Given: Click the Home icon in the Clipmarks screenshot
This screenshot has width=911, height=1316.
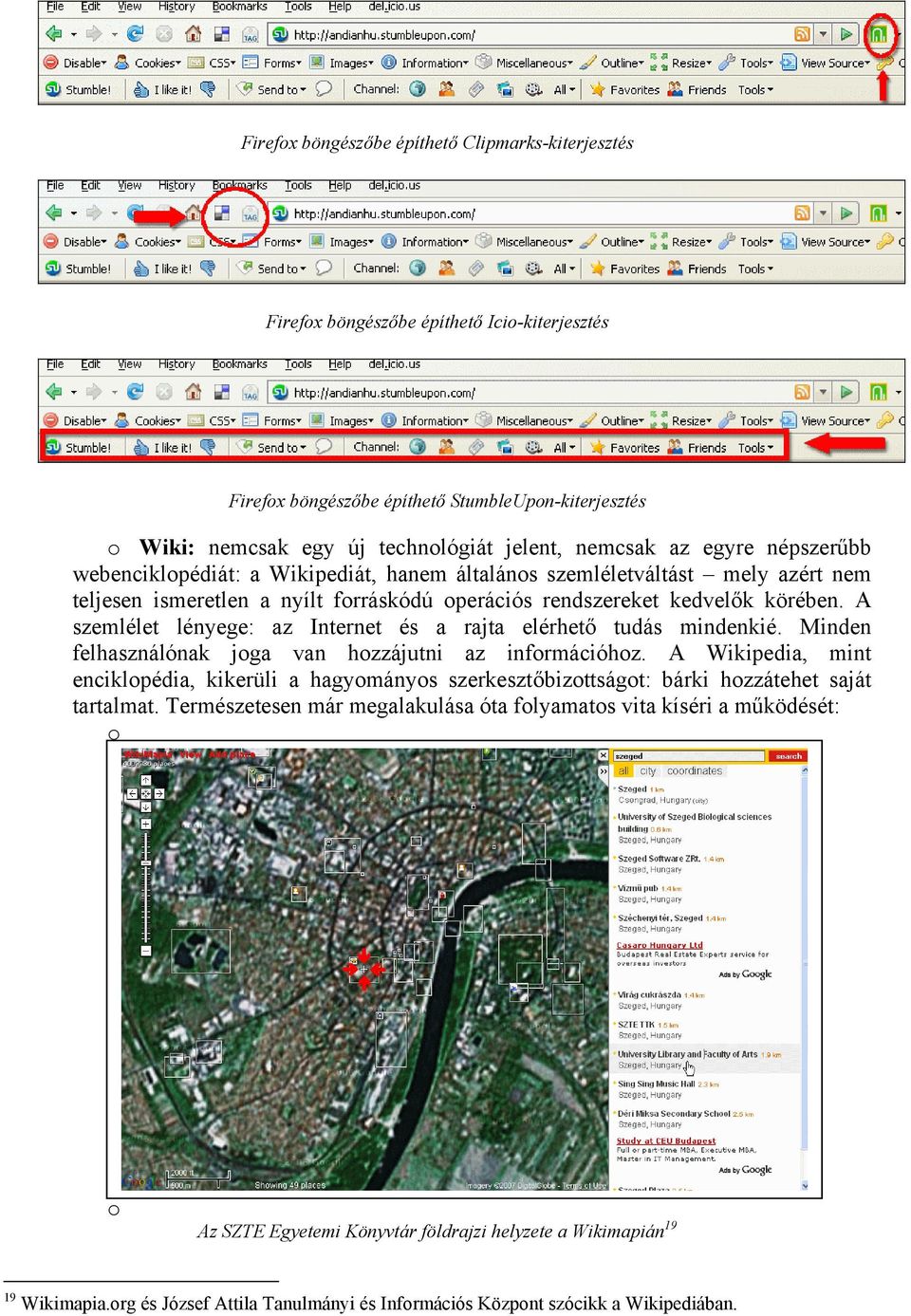Looking at the screenshot, I should click(194, 34).
